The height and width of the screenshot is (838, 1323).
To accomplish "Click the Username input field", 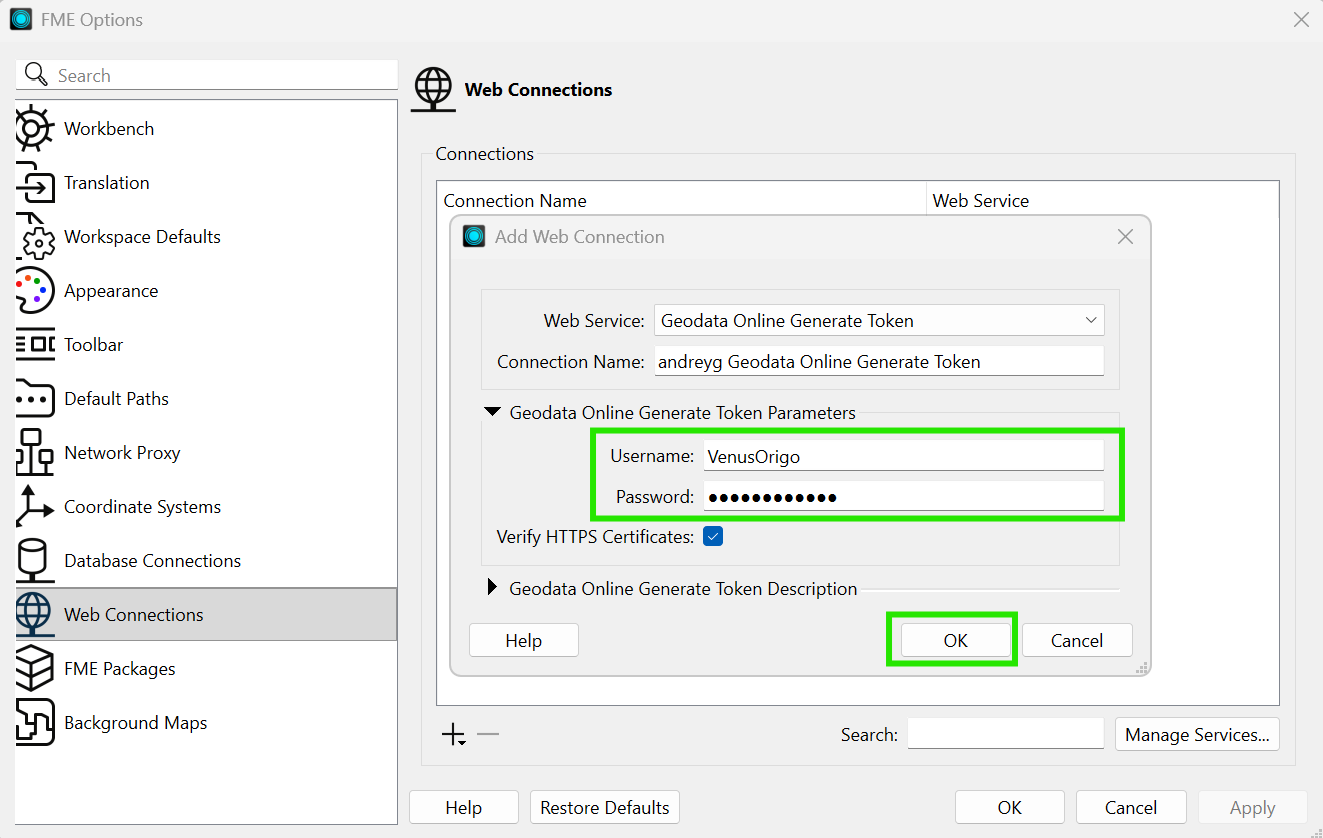I will point(904,455).
